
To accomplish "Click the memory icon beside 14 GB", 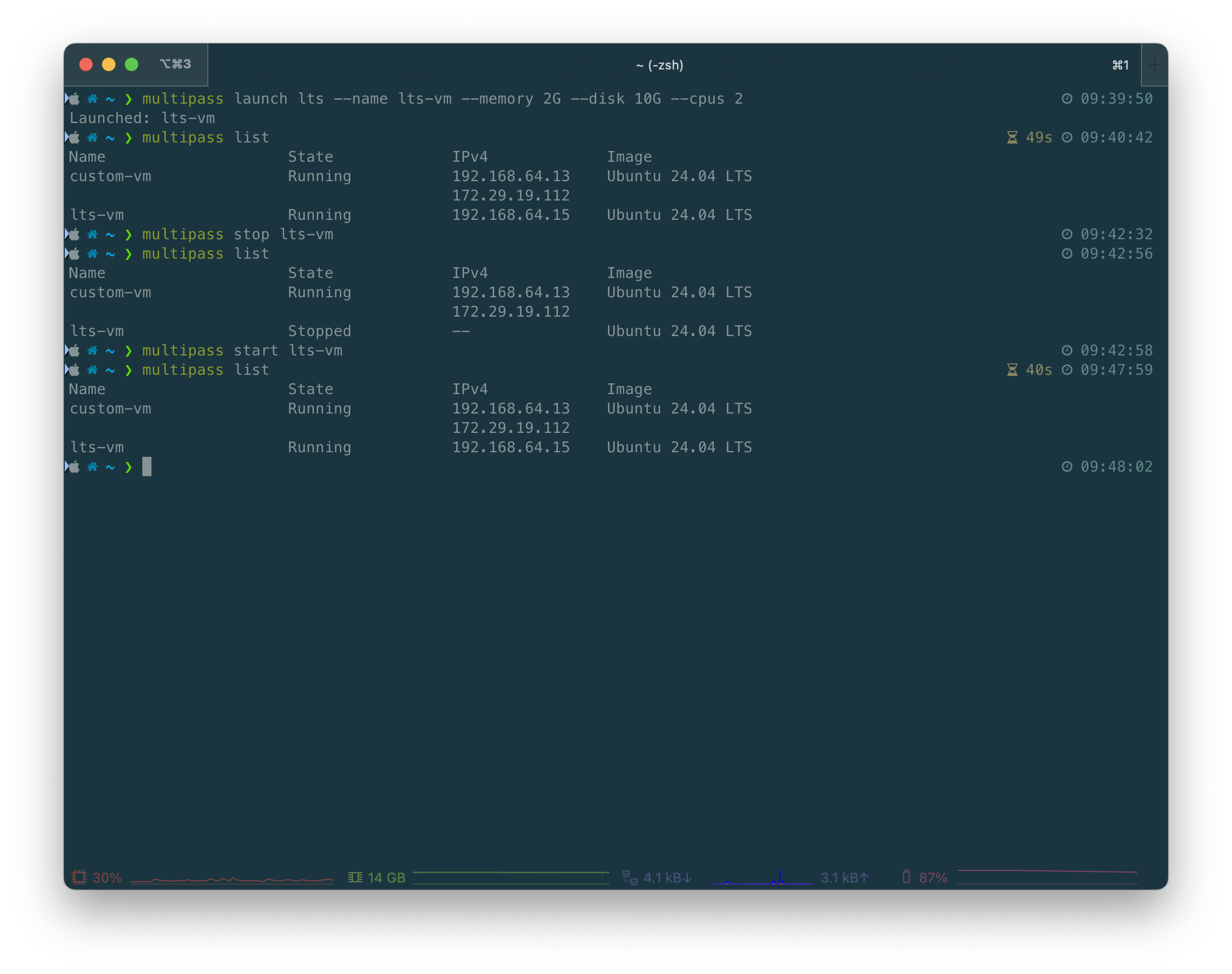I will tap(355, 877).
